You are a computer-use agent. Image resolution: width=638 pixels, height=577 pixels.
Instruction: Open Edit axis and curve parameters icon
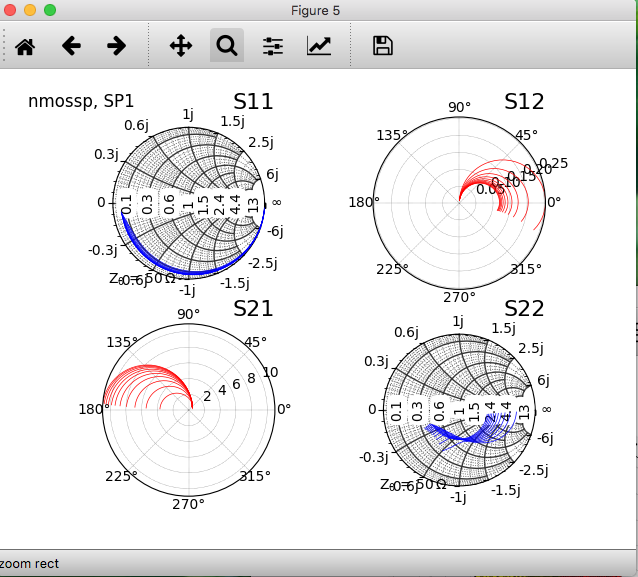319,46
